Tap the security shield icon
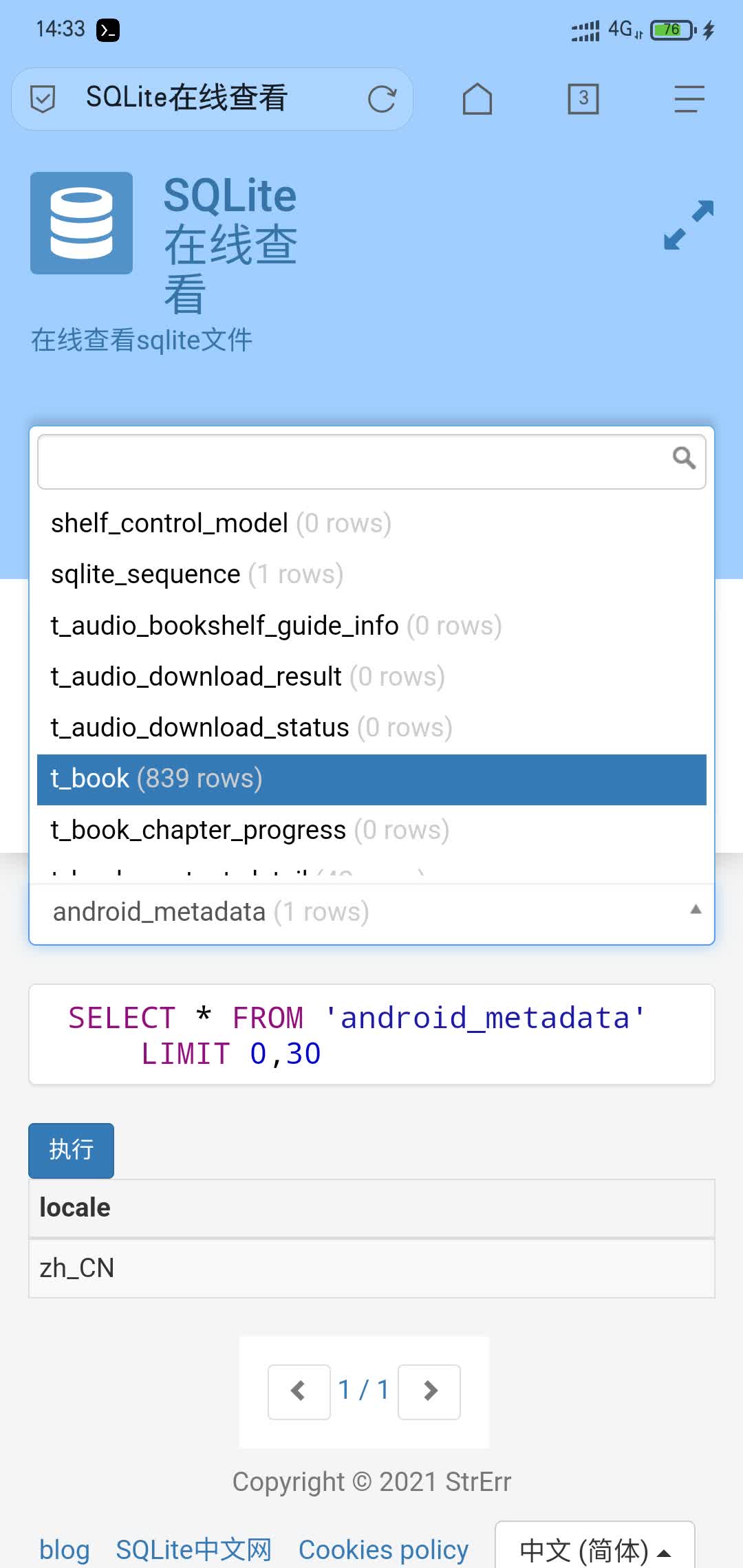 [43, 99]
